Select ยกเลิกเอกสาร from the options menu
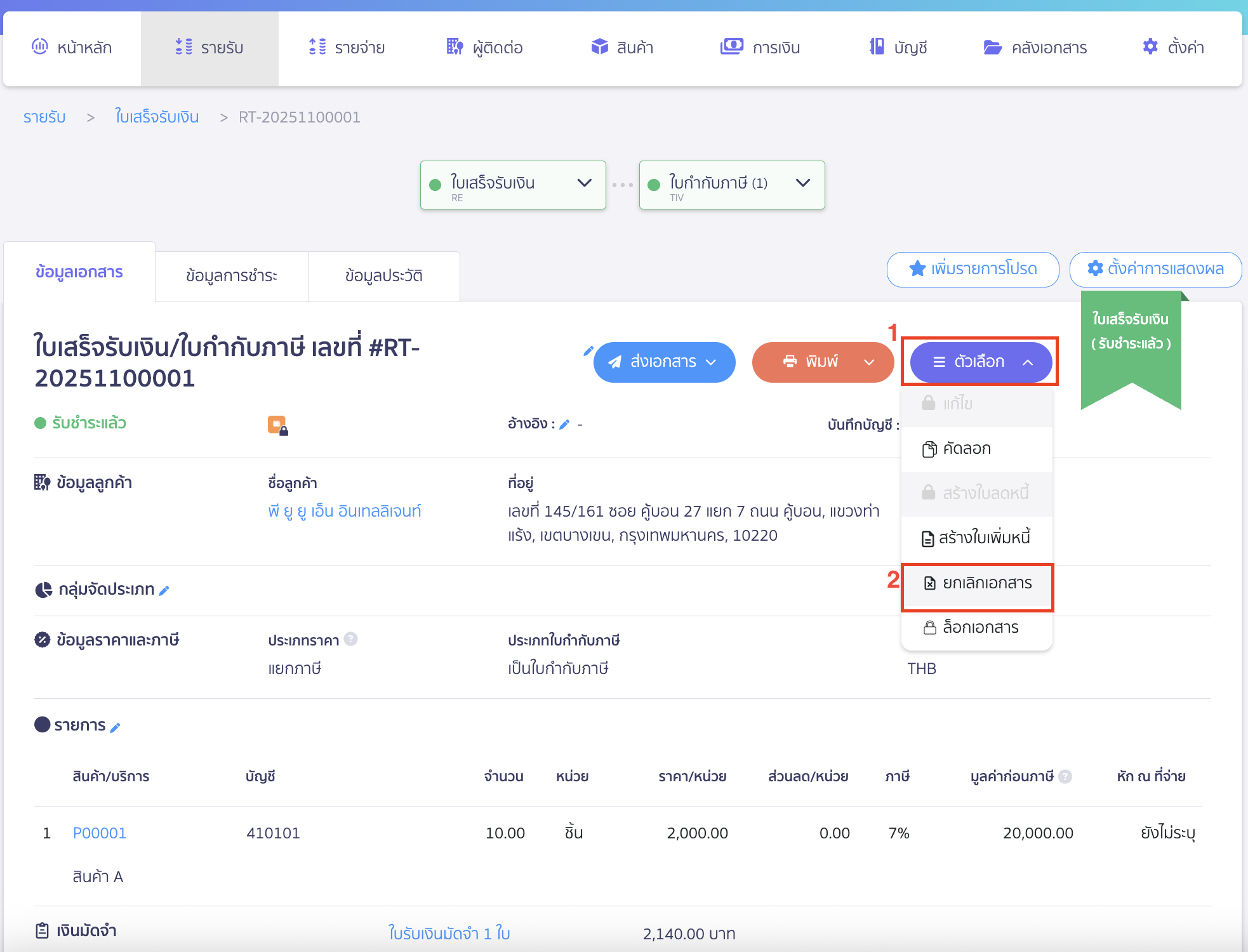Screen dimensions: 1248x952 click(986, 583)
